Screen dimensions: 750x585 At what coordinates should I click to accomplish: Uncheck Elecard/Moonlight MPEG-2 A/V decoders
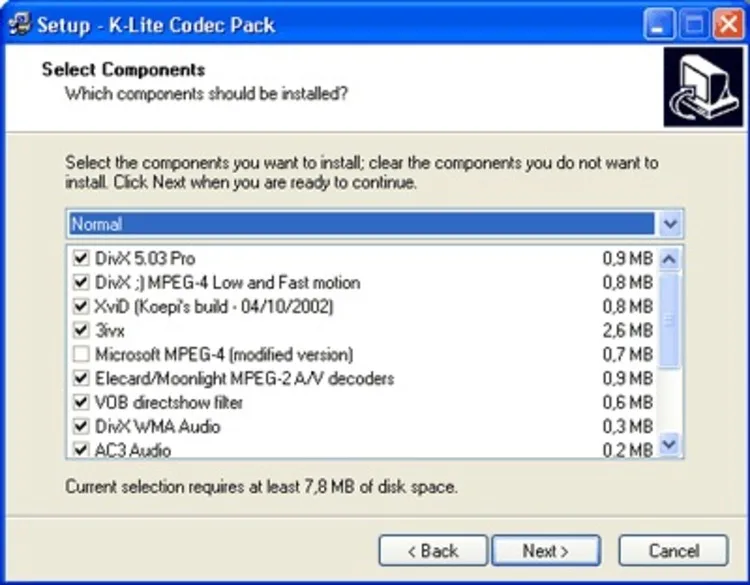point(81,378)
